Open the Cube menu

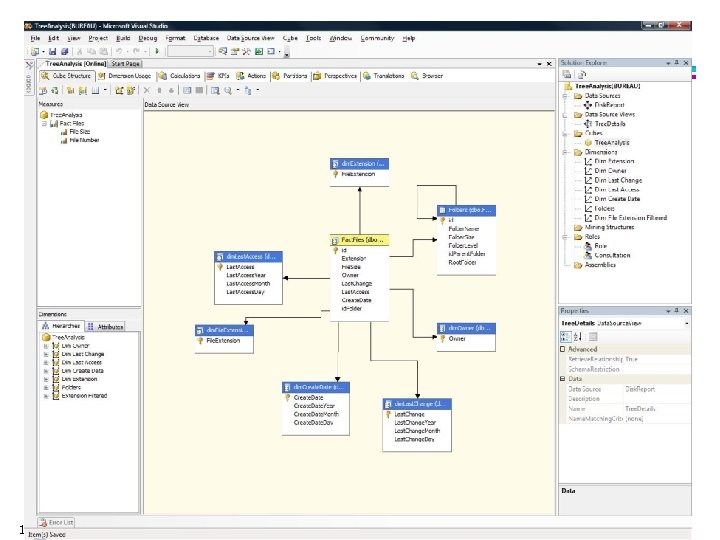(x=288, y=38)
